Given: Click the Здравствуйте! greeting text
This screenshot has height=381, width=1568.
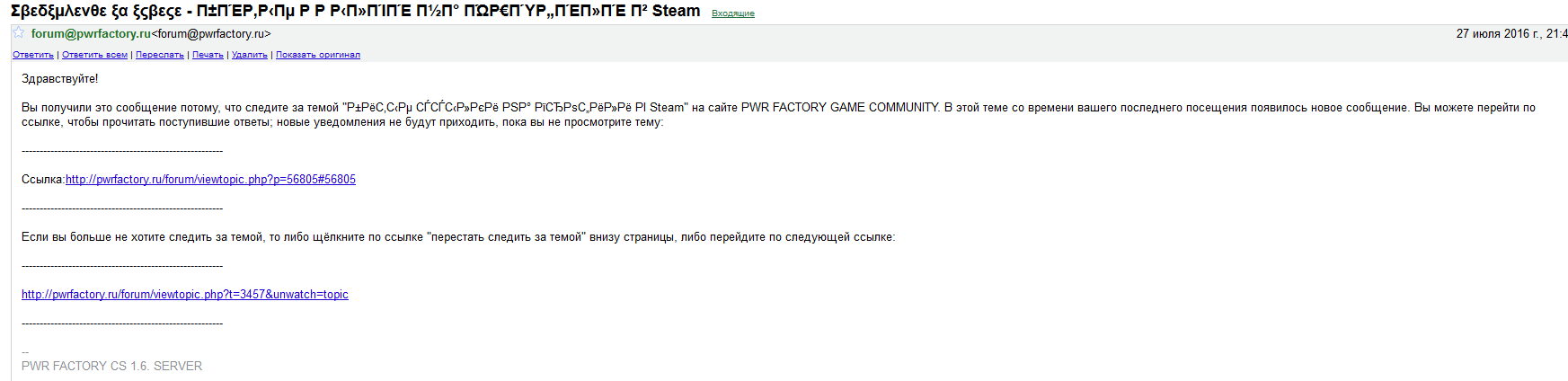Looking at the screenshot, I should coord(60,79).
